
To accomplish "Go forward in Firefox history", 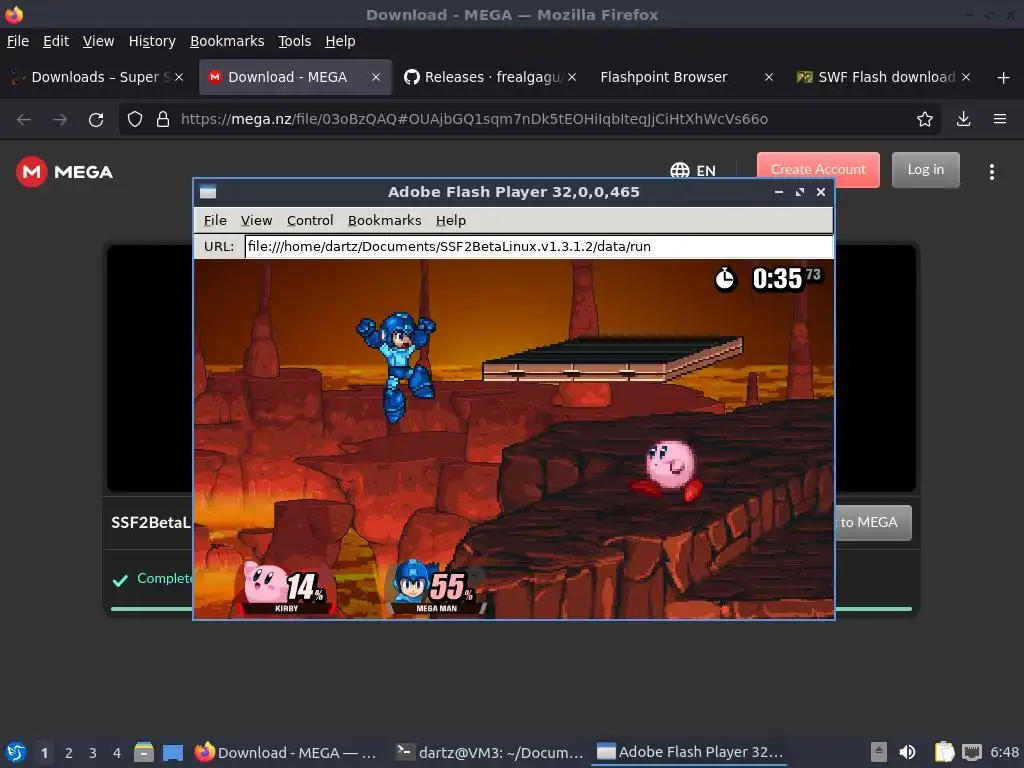I will pyautogui.click(x=60, y=120).
